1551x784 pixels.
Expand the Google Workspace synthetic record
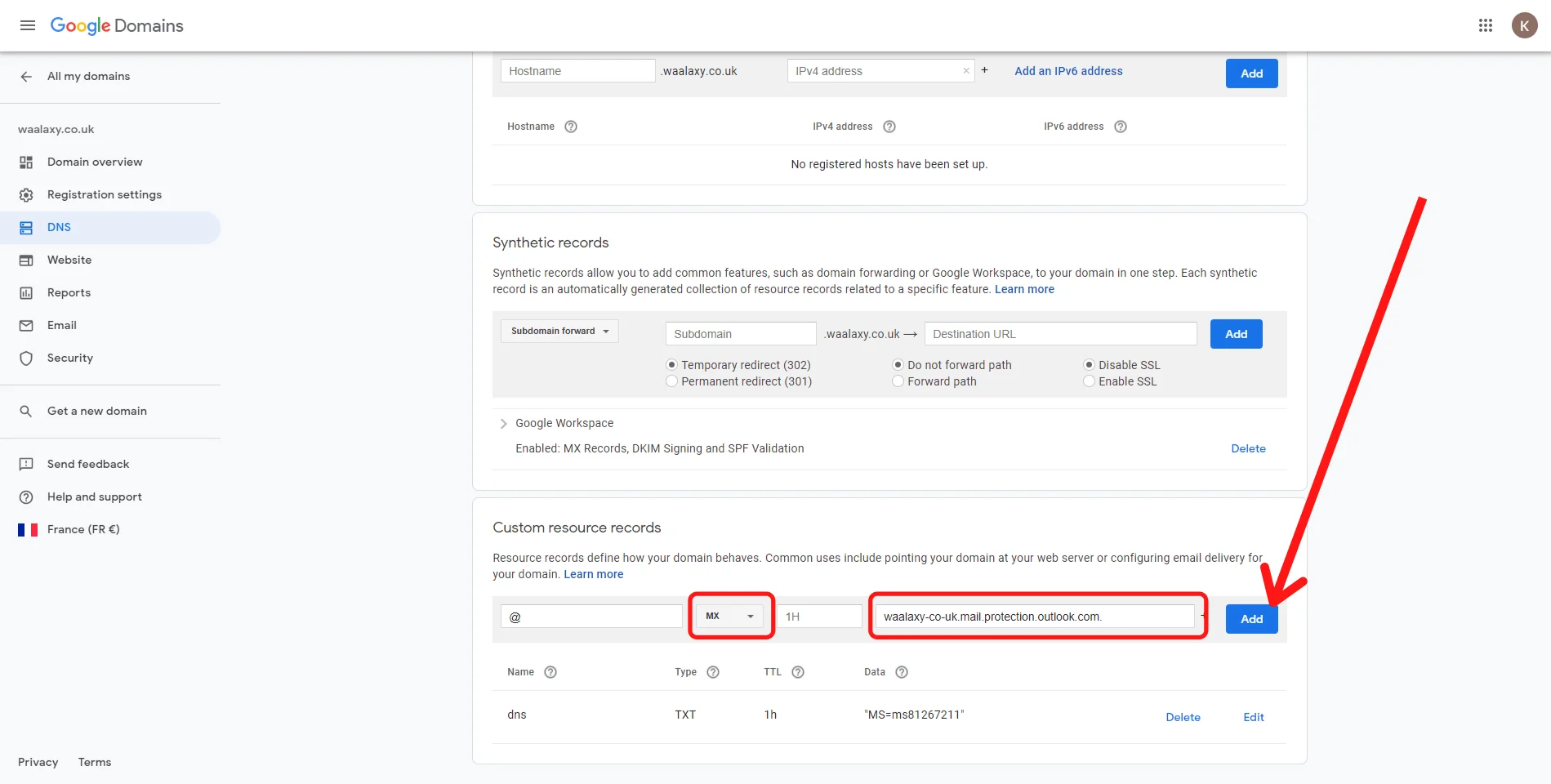[503, 424]
